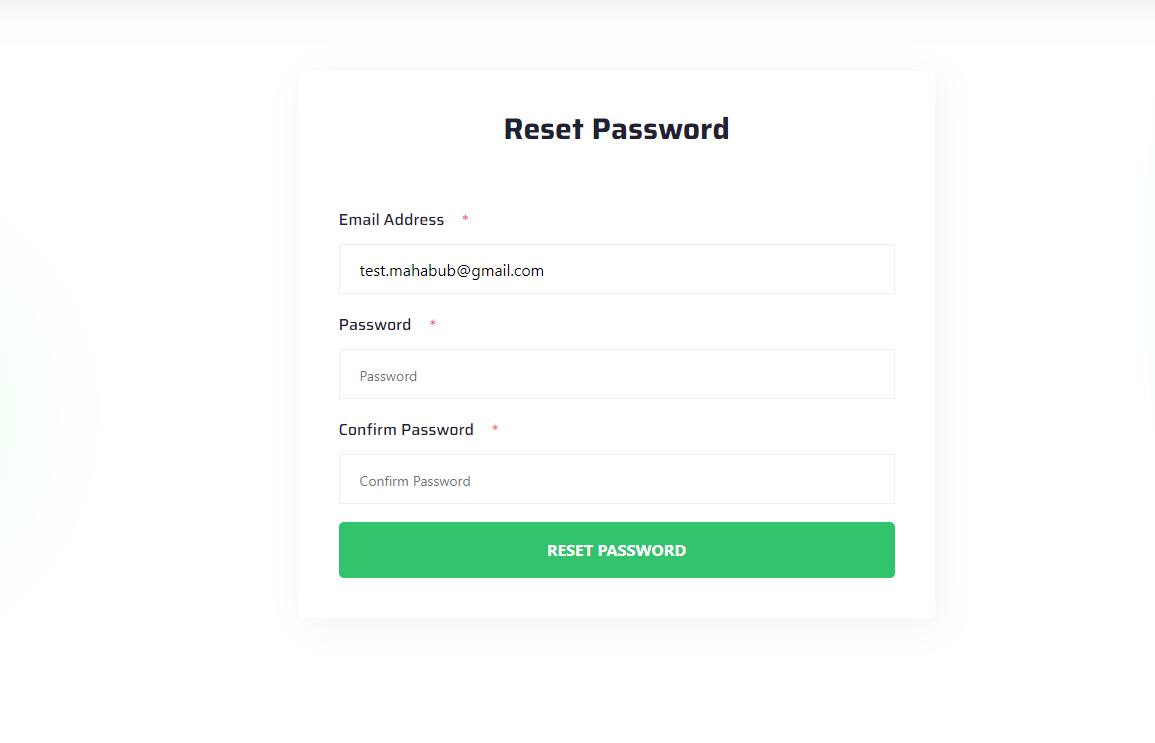1155x743 pixels.
Task: Click the "Reset Password" page heading
Action: [617, 129]
